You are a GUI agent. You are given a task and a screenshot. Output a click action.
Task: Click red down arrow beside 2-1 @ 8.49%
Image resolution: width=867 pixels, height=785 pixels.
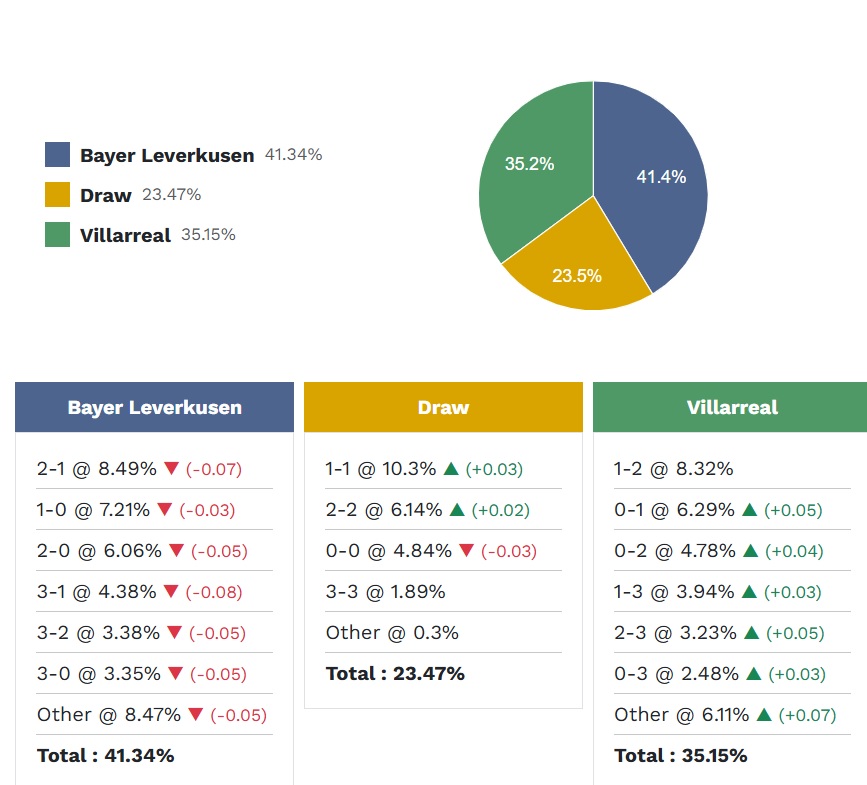[171, 469]
